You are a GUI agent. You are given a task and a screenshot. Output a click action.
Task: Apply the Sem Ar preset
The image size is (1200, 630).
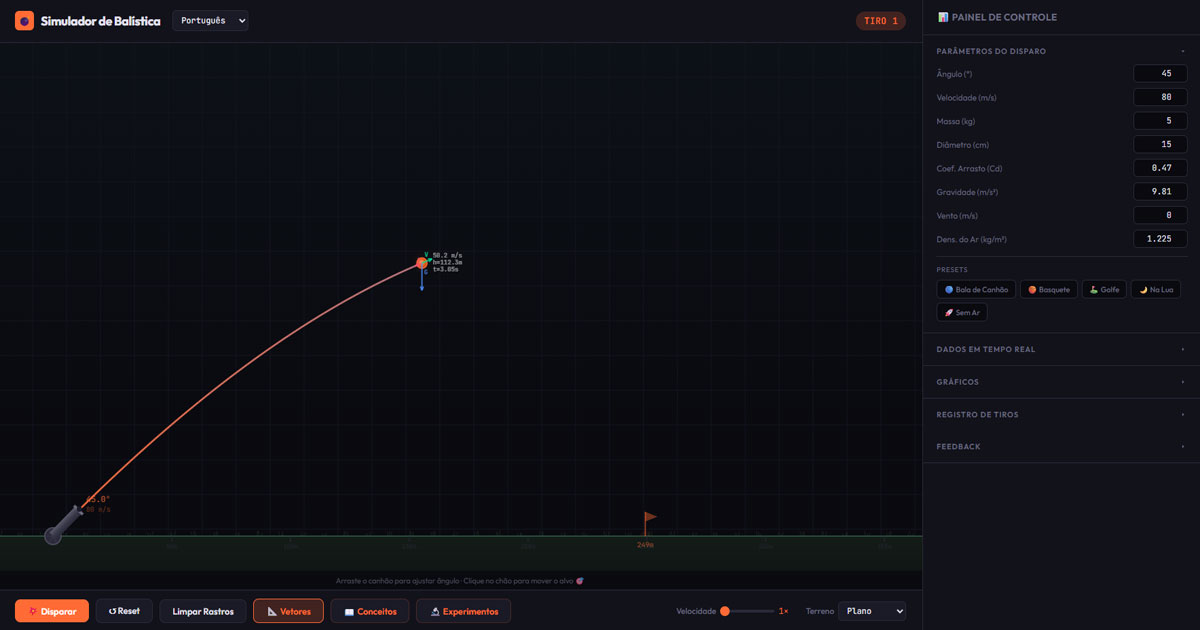pos(962,312)
